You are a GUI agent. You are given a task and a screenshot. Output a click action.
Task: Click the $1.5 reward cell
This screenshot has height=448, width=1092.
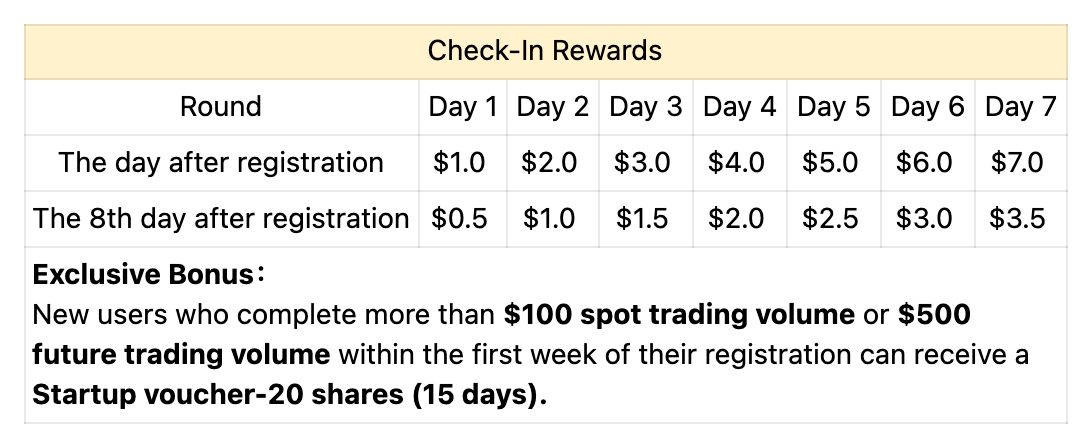642,218
